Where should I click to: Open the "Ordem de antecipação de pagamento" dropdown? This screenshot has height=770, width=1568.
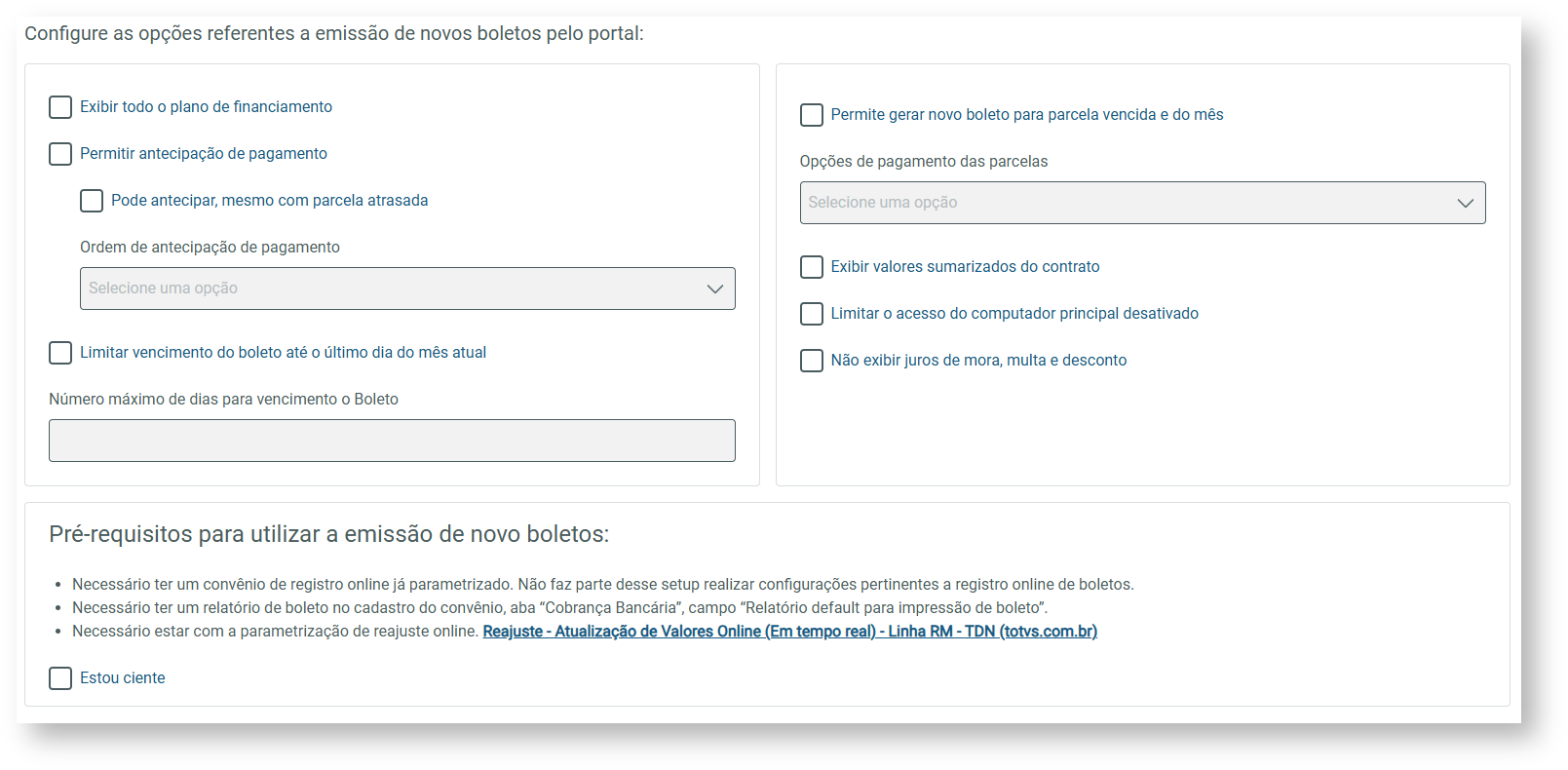407,289
